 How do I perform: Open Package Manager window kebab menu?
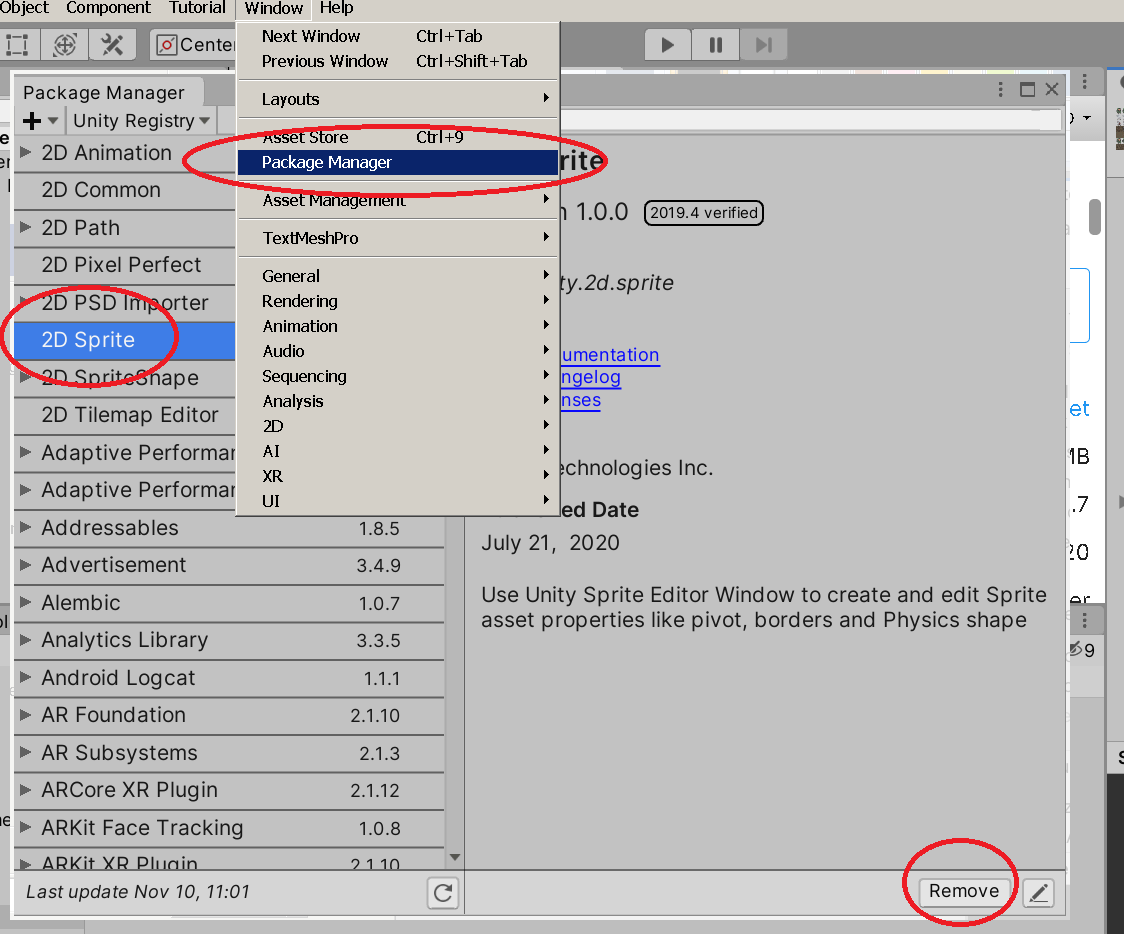click(x=1000, y=90)
